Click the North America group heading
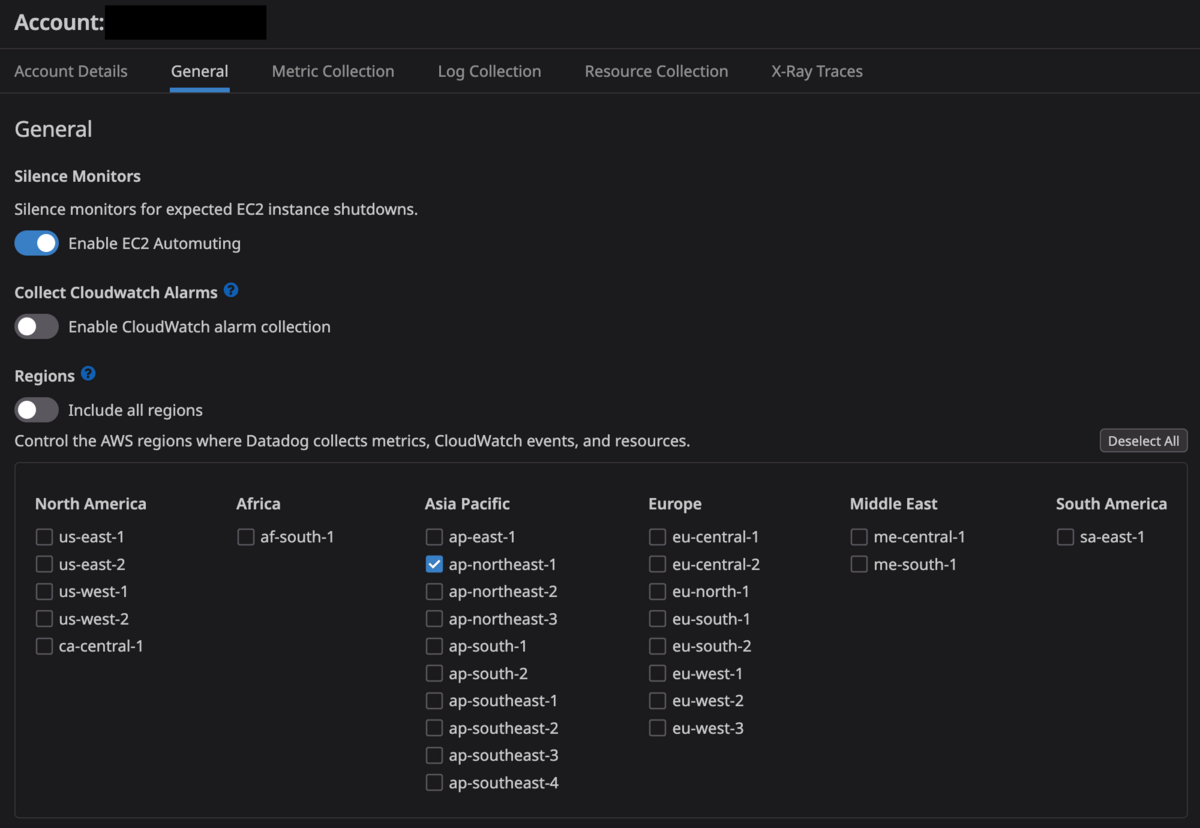The image size is (1200, 828). pos(91,504)
